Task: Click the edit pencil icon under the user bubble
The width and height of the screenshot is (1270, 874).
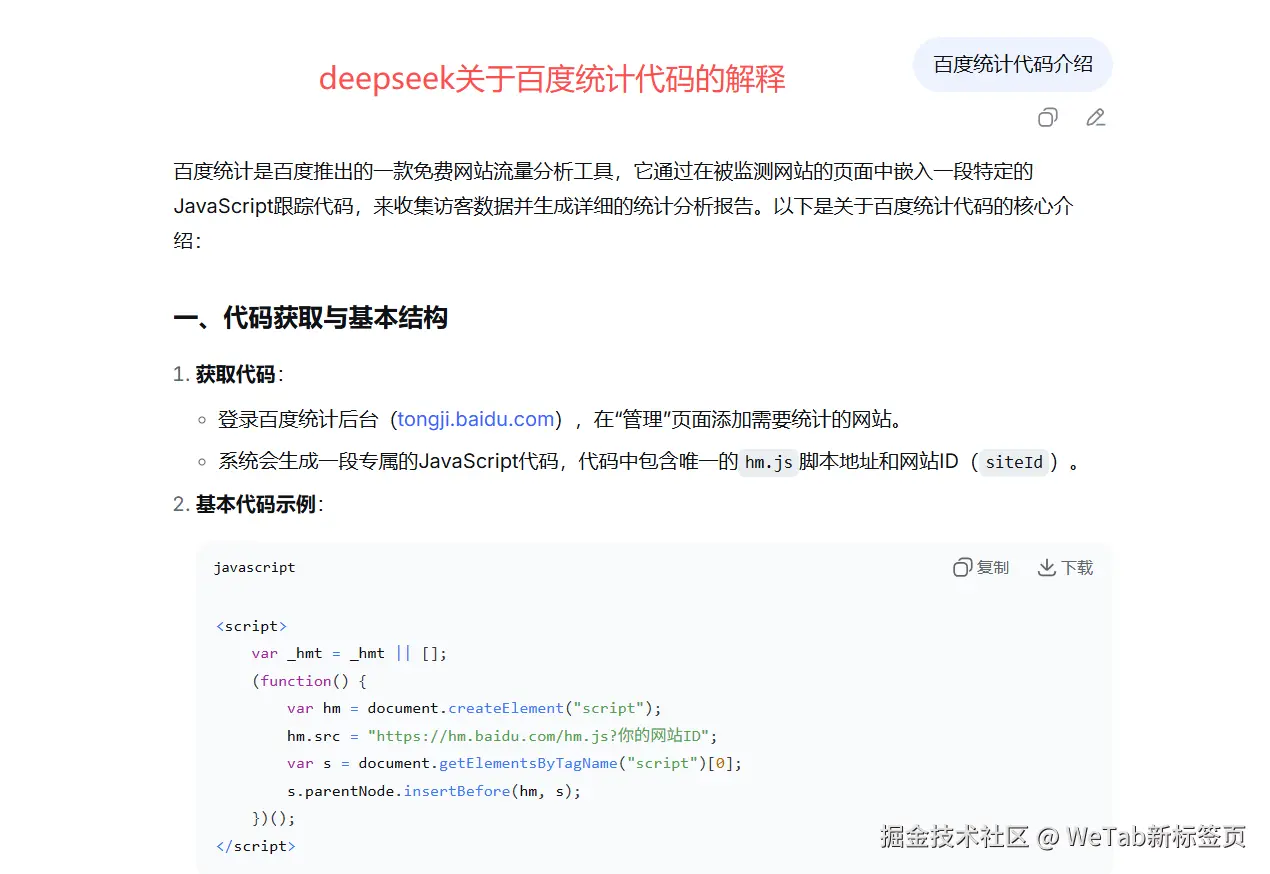Action: [1096, 117]
